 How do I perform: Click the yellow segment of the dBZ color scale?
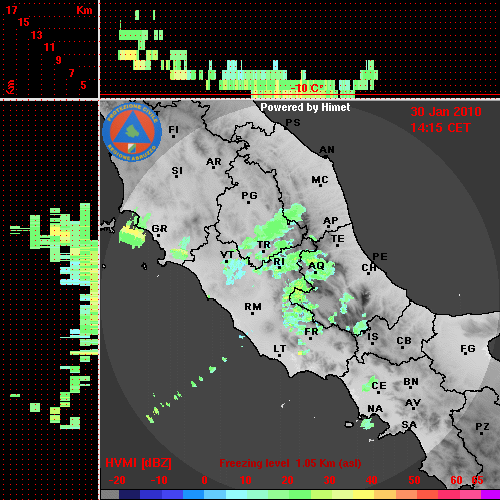pos(363,495)
